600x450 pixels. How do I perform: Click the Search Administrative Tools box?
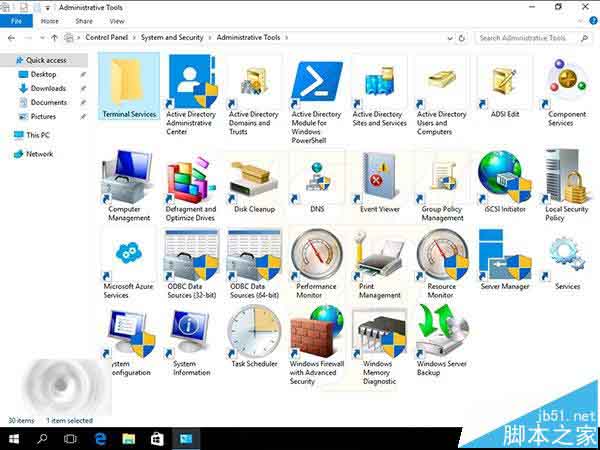point(534,38)
